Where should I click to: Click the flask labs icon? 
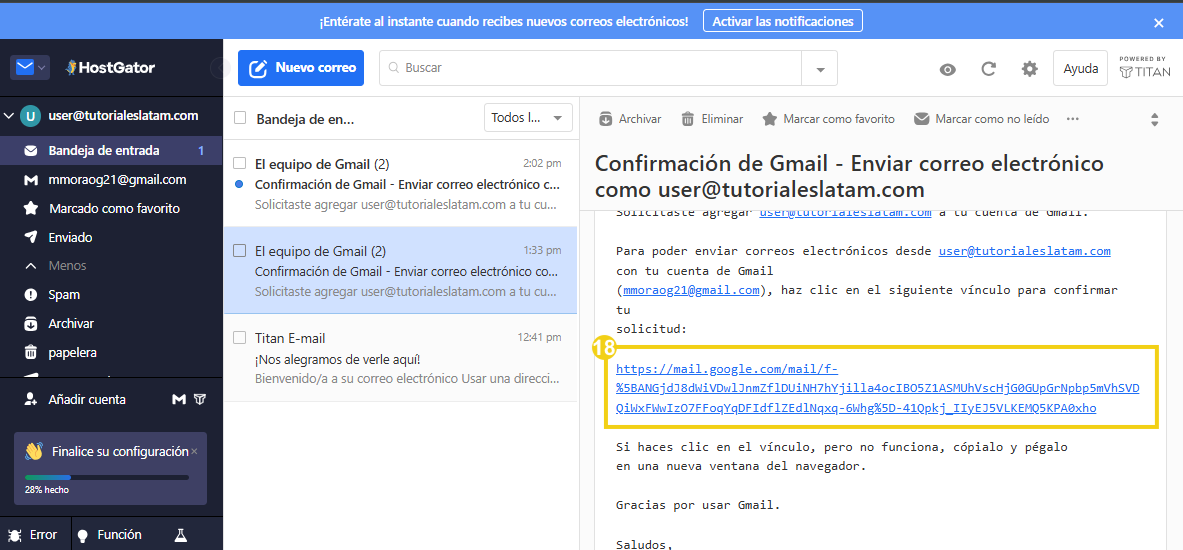[180, 535]
